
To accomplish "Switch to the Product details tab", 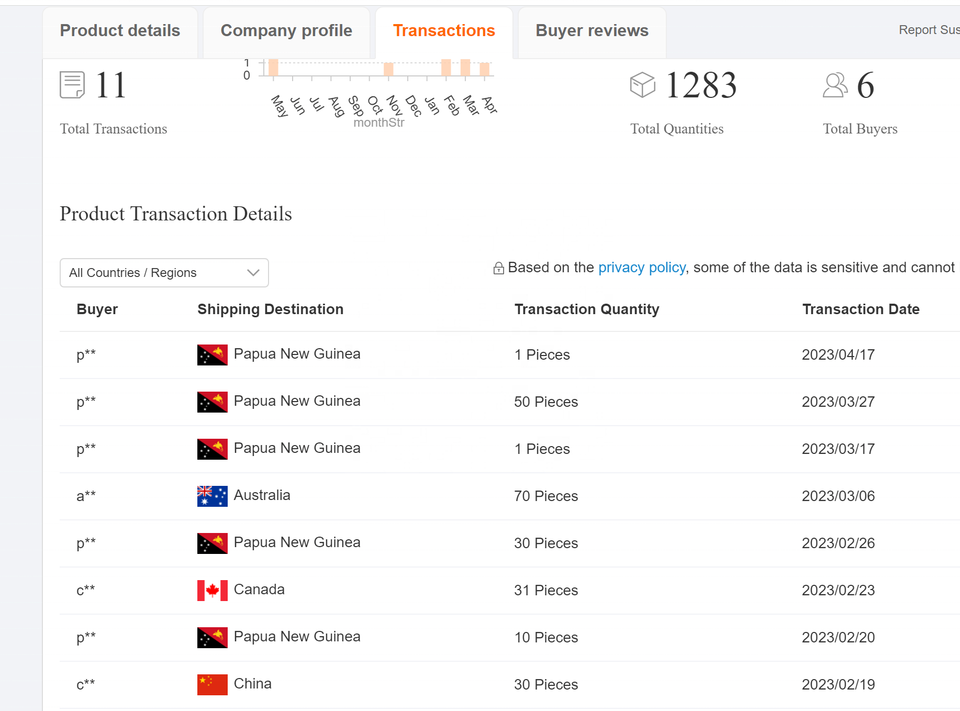I will [120, 31].
